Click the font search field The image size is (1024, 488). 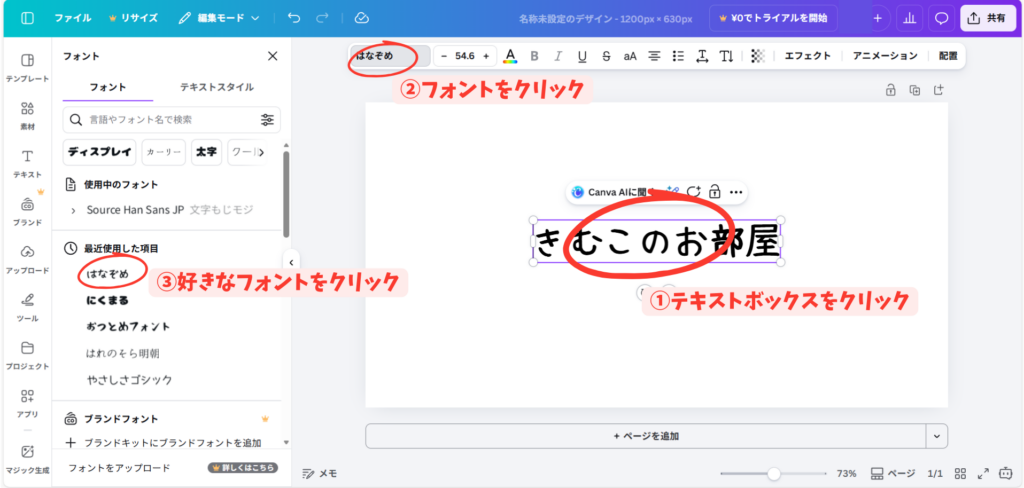(x=171, y=120)
